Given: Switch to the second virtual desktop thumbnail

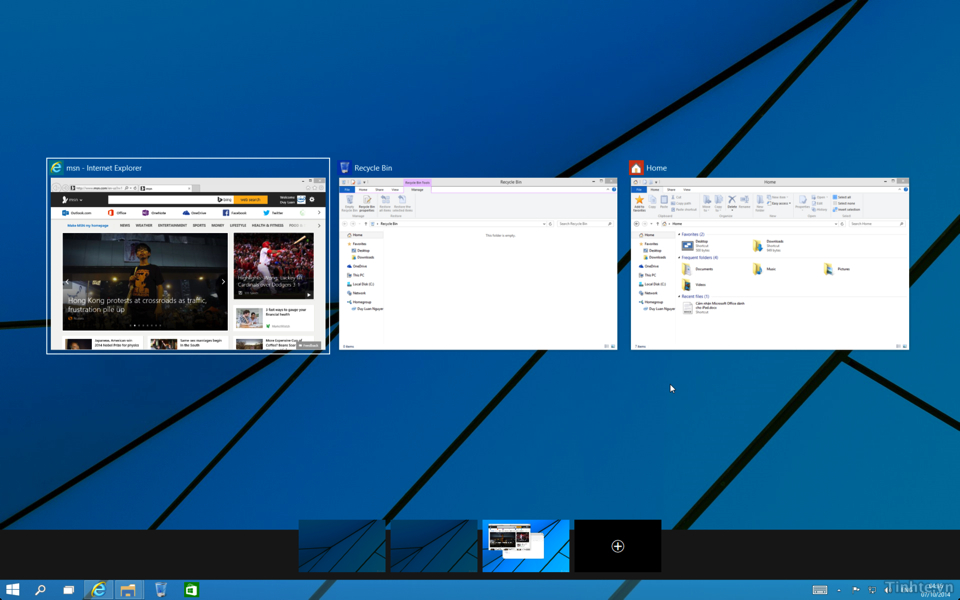Looking at the screenshot, I should coord(434,546).
